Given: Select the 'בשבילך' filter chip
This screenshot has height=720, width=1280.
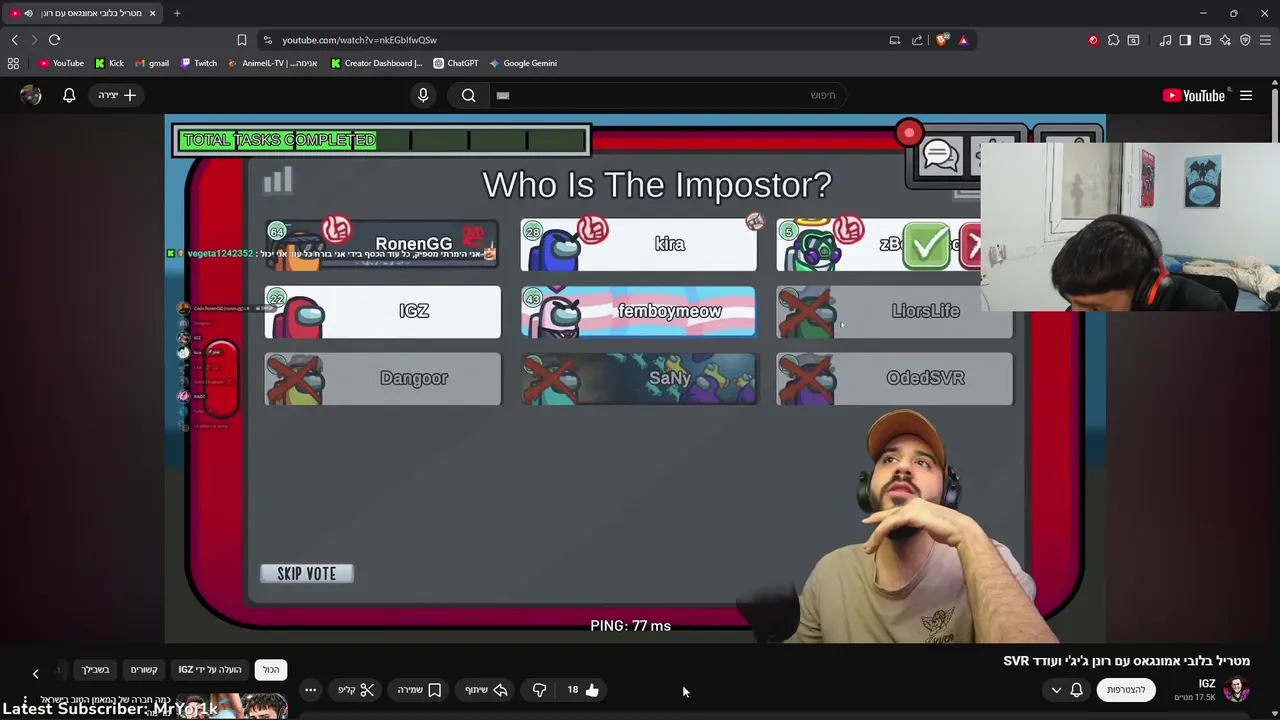Looking at the screenshot, I should (96, 670).
